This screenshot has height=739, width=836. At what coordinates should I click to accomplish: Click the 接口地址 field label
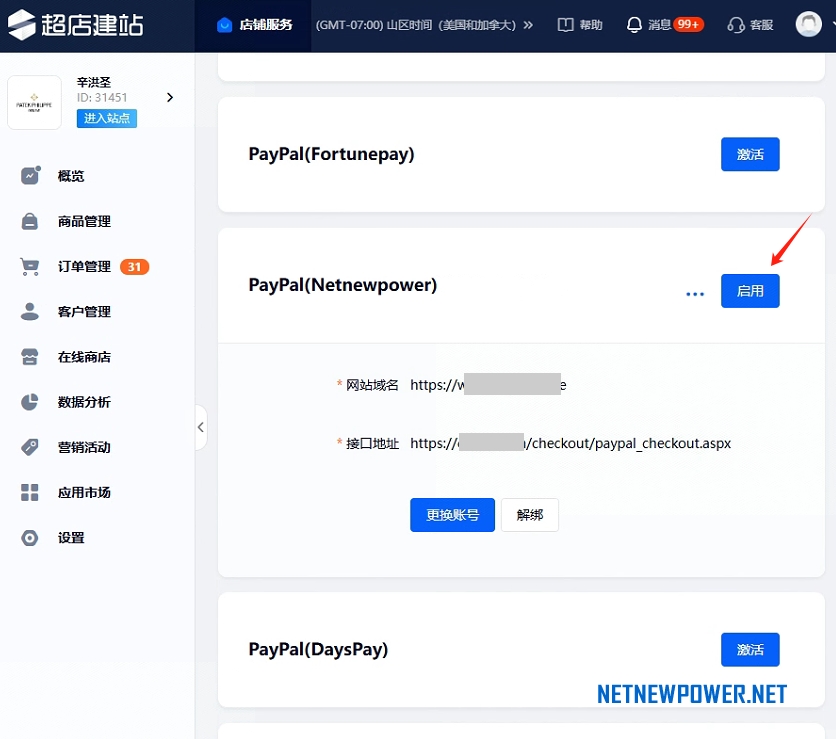pyautogui.click(x=372, y=444)
